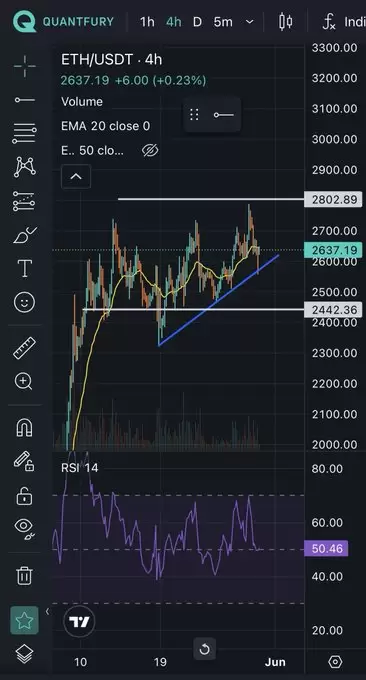
Task: Switch to the D daily timeframe
Action: (197, 22)
